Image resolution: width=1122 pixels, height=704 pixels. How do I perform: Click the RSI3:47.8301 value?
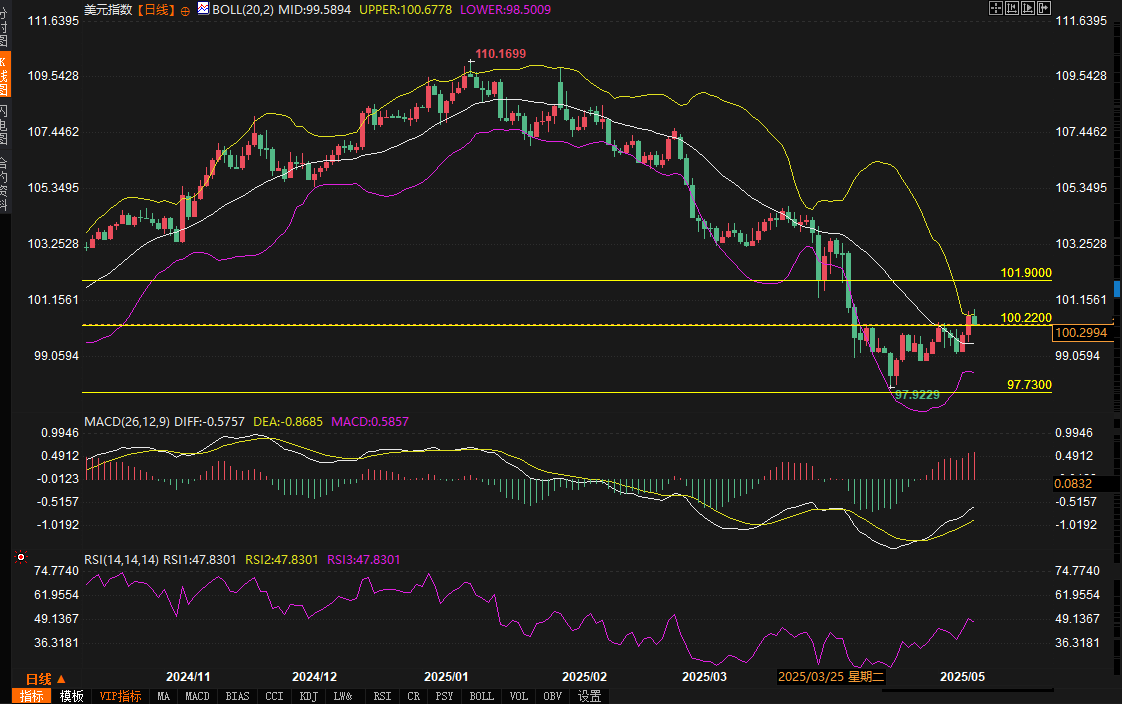pyautogui.click(x=364, y=559)
